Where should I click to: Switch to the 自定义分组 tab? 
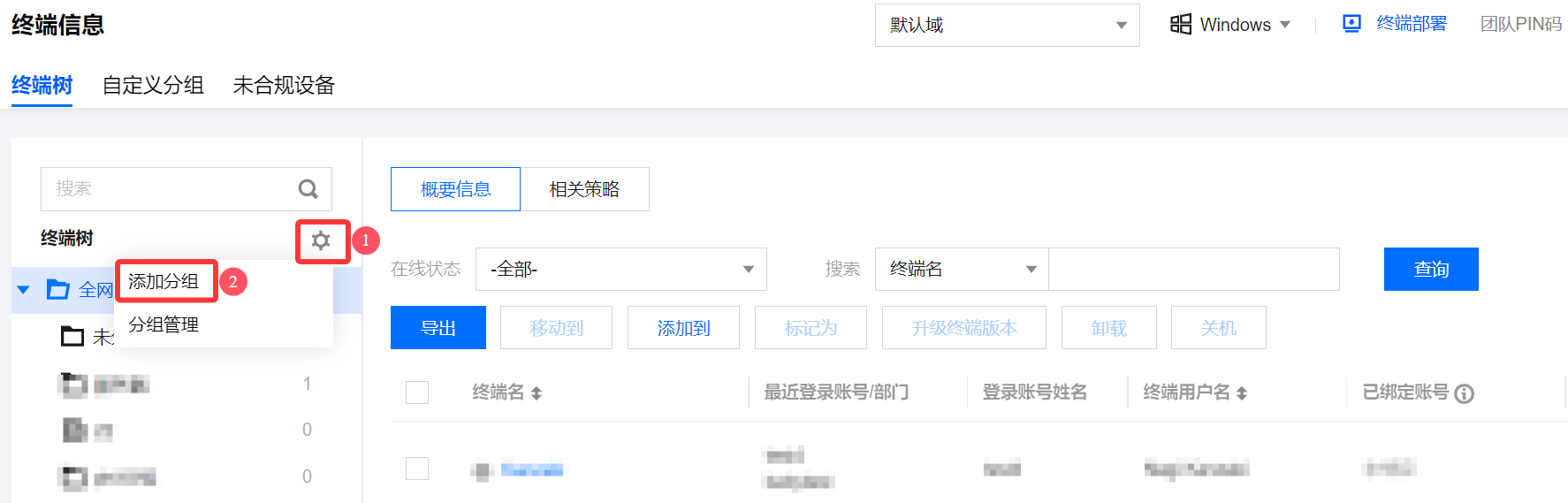(153, 86)
